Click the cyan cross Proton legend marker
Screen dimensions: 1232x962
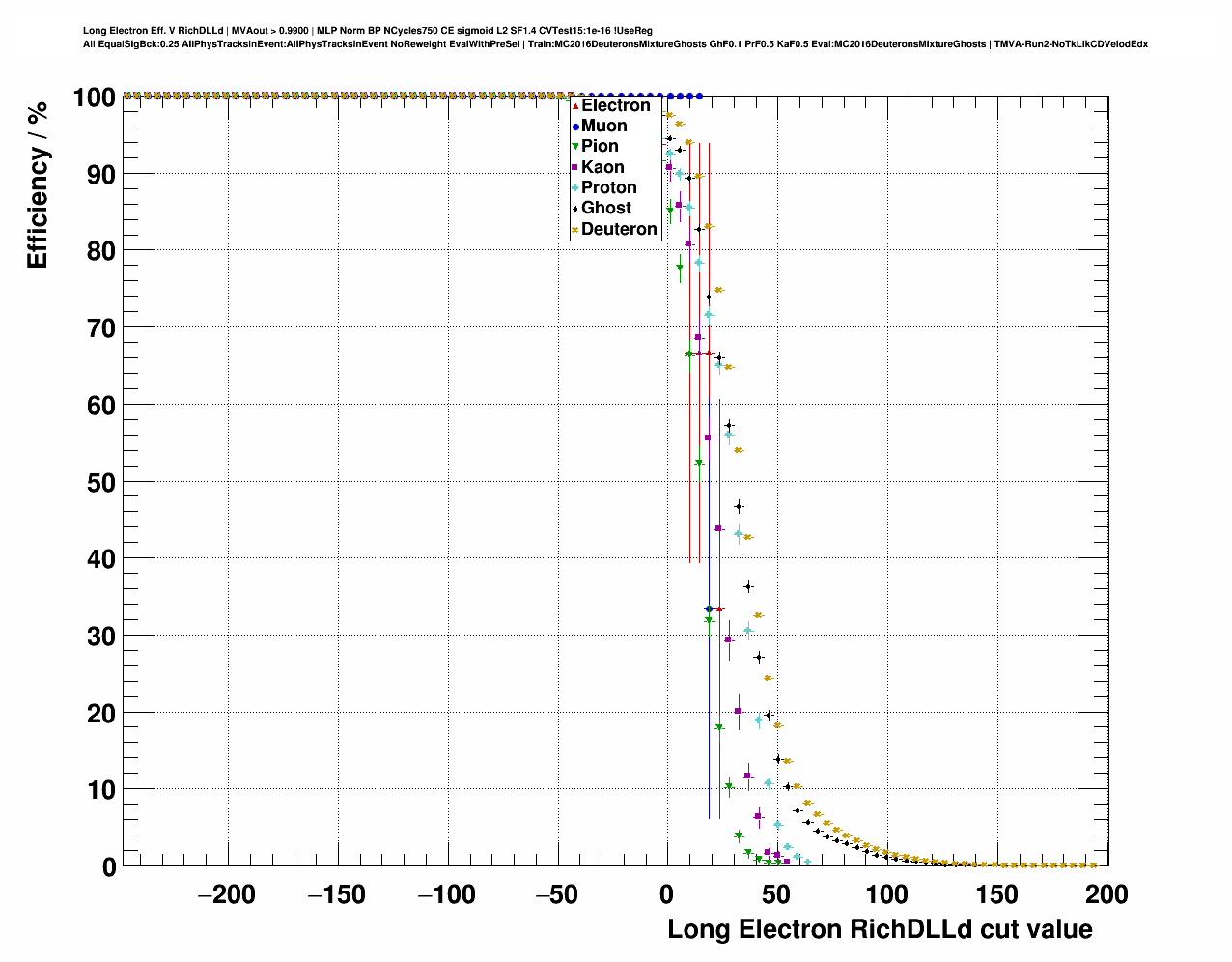point(575,188)
